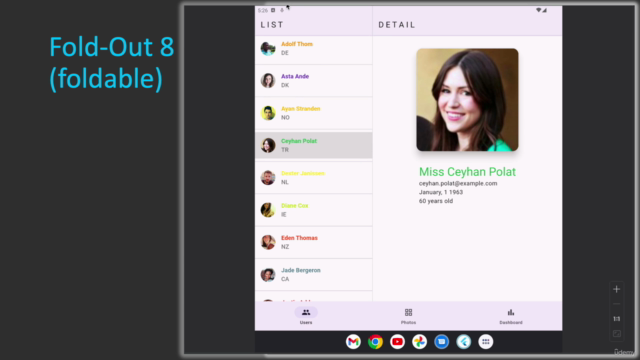
Task: Select Asta Ande in the list
Action: [x=313, y=81]
